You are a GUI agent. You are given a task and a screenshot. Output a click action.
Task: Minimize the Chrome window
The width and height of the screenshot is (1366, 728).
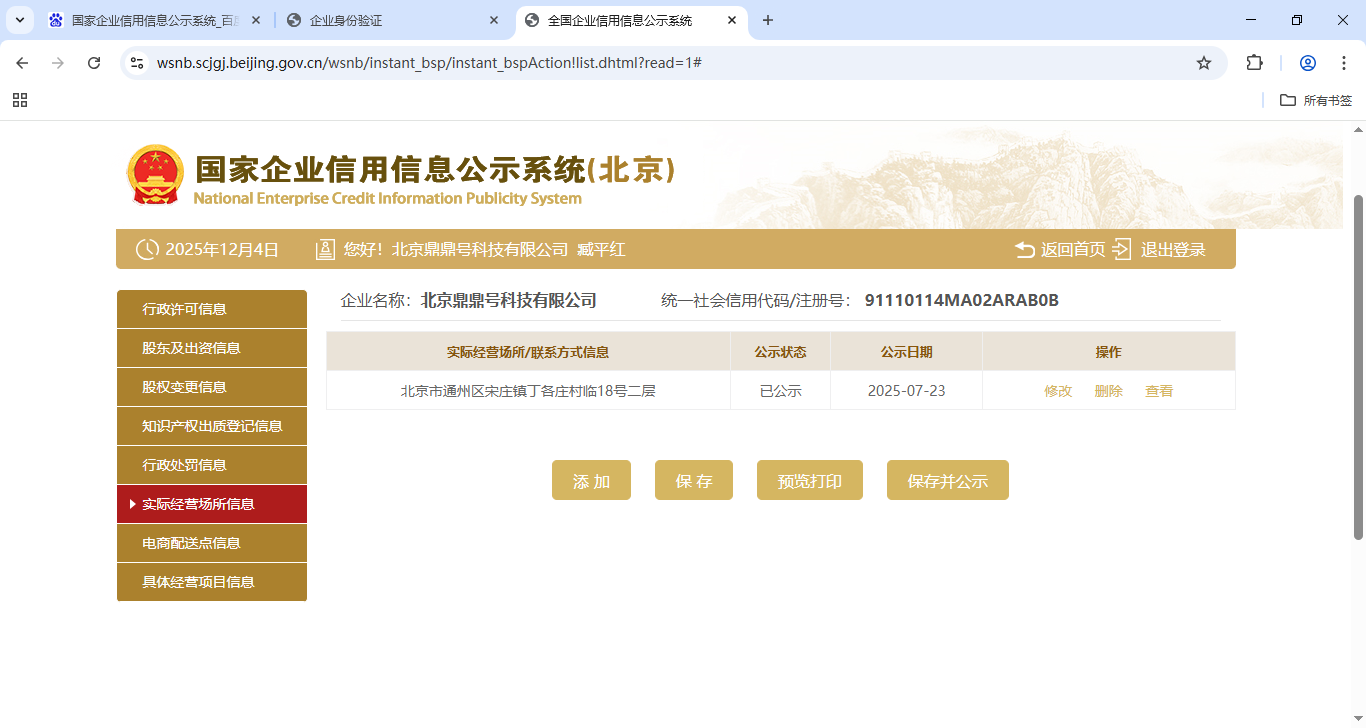click(x=1251, y=20)
